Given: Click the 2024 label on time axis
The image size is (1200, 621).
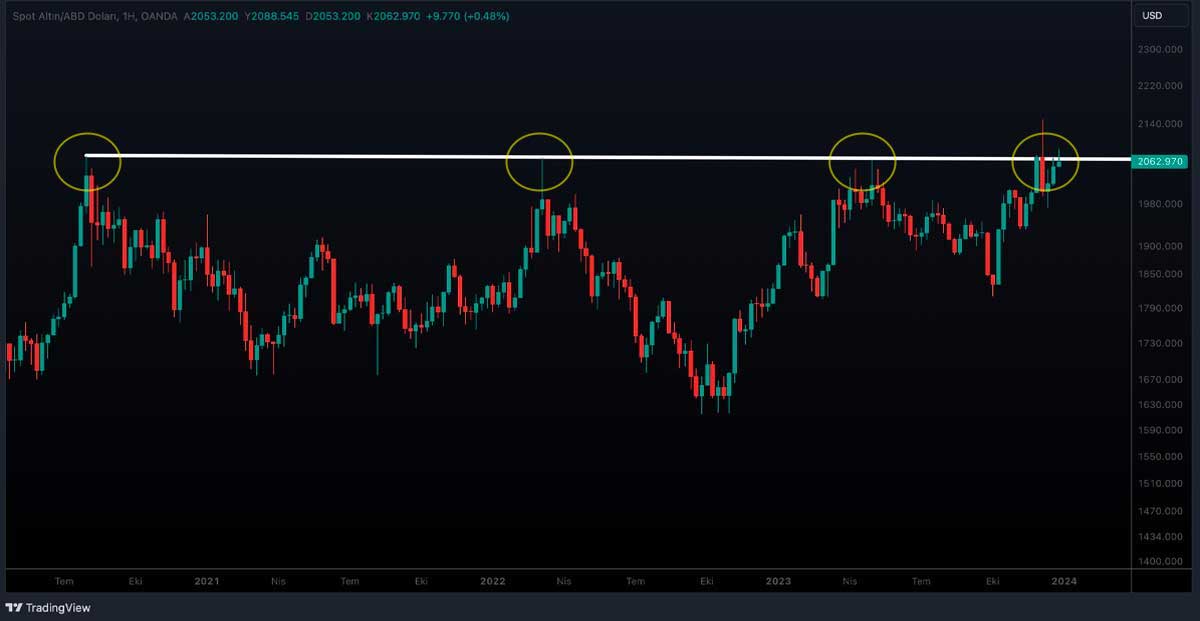Looking at the screenshot, I should [x=1064, y=581].
